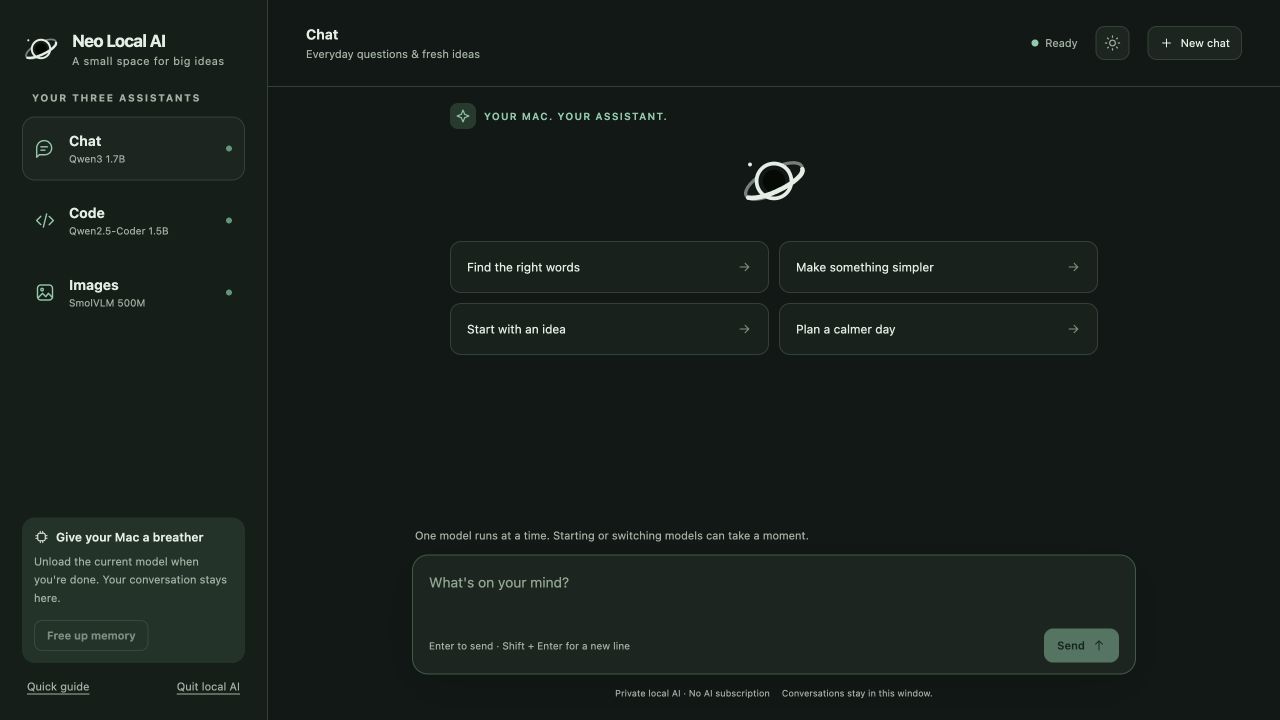
Task: Choose Make something simpler suggestion
Action: tap(938, 267)
